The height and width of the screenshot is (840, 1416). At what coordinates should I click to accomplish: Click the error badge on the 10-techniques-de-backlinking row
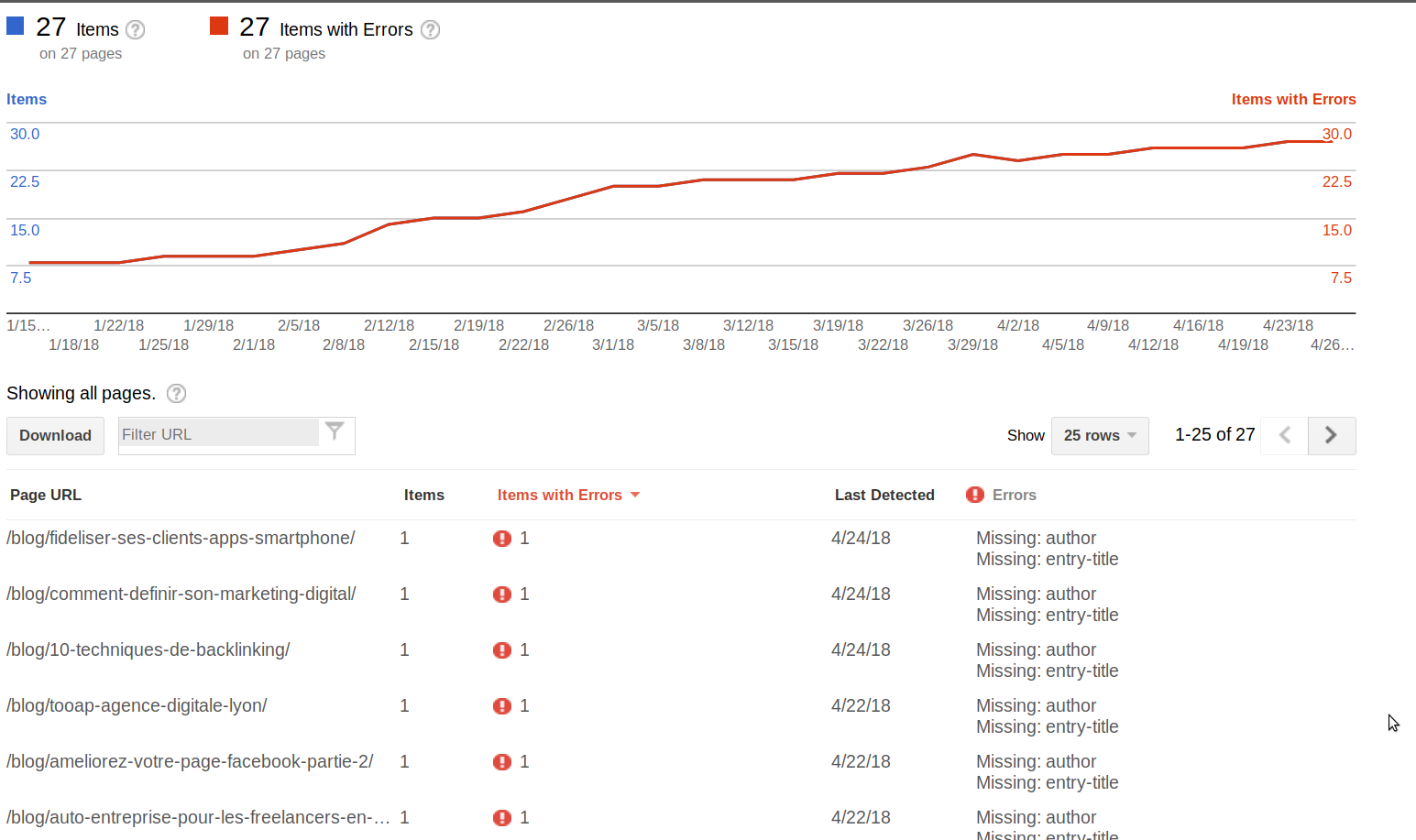point(502,649)
